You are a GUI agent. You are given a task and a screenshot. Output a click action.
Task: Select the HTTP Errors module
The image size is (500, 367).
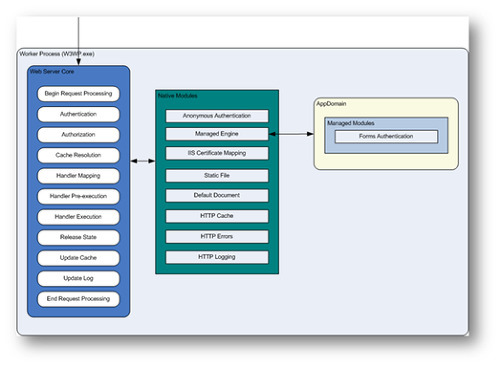(x=217, y=237)
